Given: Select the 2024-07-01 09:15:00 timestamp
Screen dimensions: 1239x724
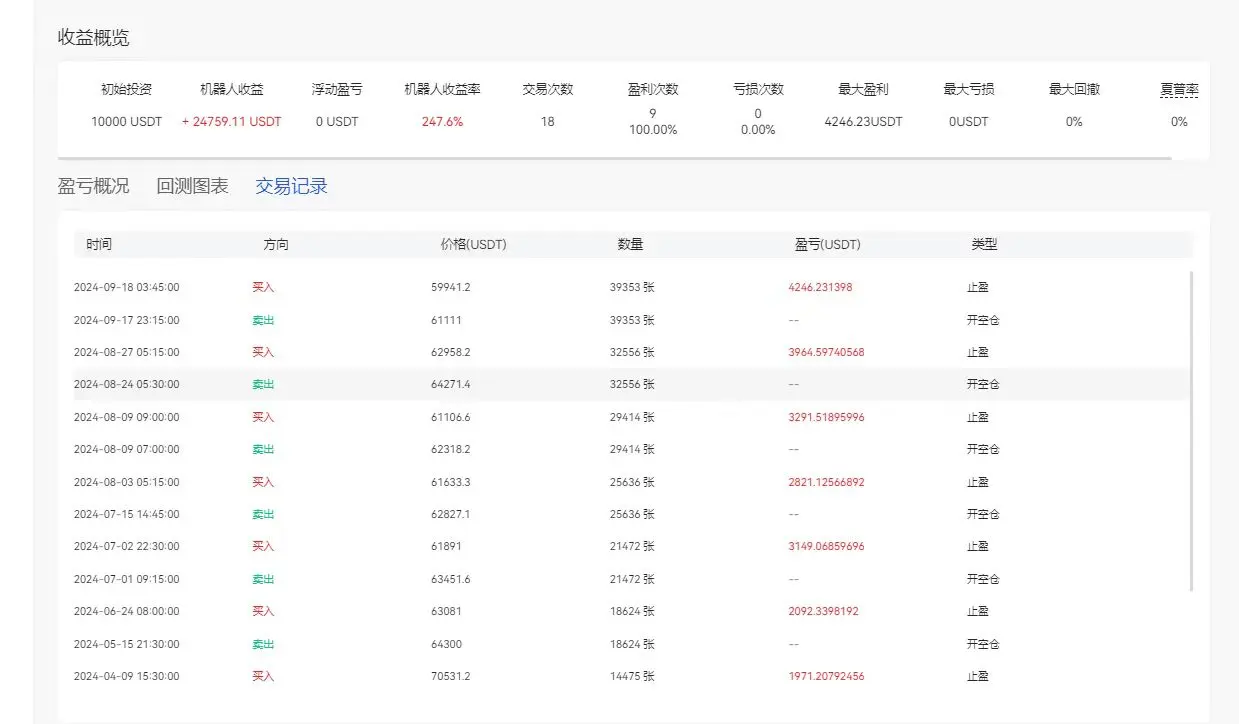Looking at the screenshot, I should click(127, 579).
